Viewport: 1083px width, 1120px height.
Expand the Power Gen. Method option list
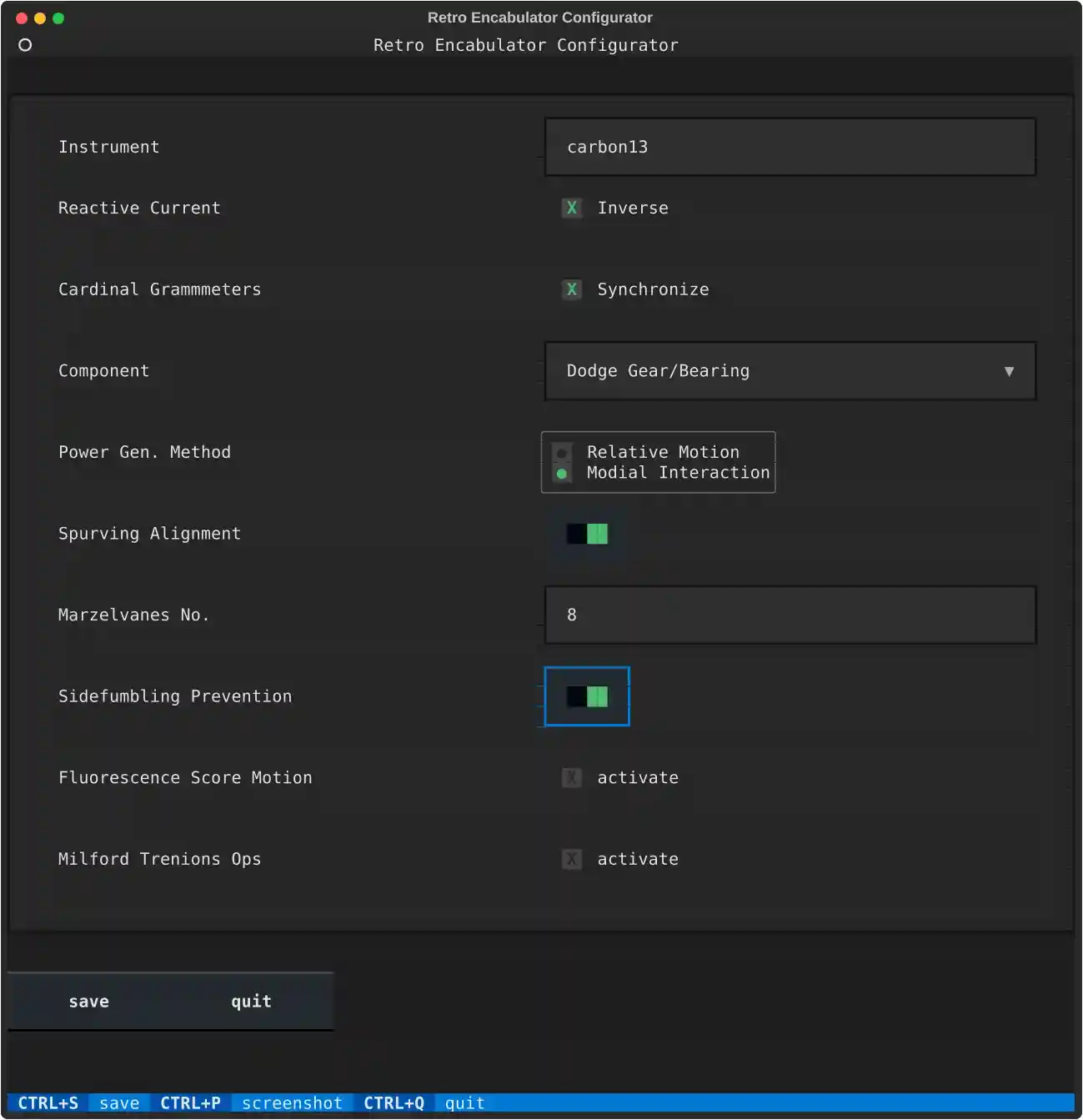(x=658, y=463)
